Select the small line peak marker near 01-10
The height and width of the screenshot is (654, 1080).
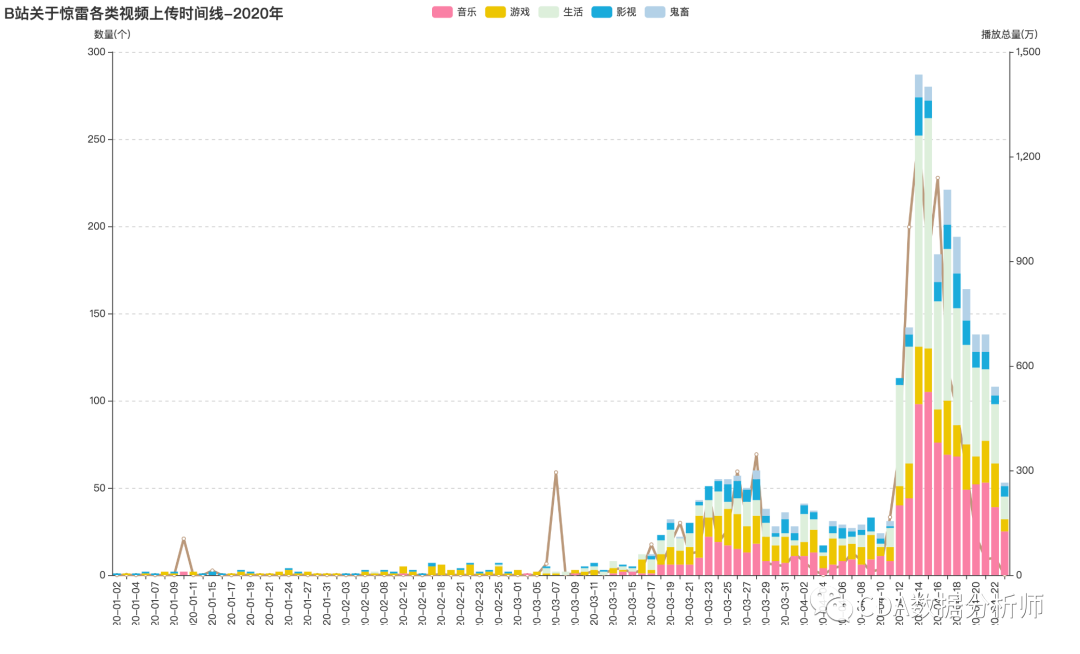click(x=183, y=539)
